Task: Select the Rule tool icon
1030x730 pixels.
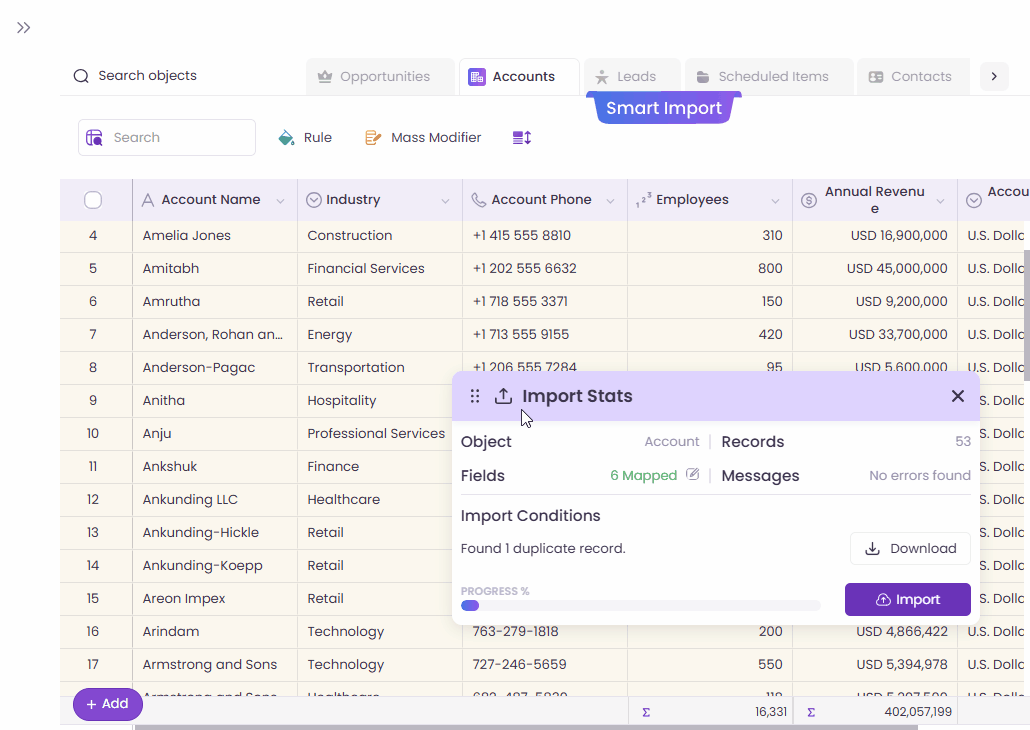Action: (287, 137)
